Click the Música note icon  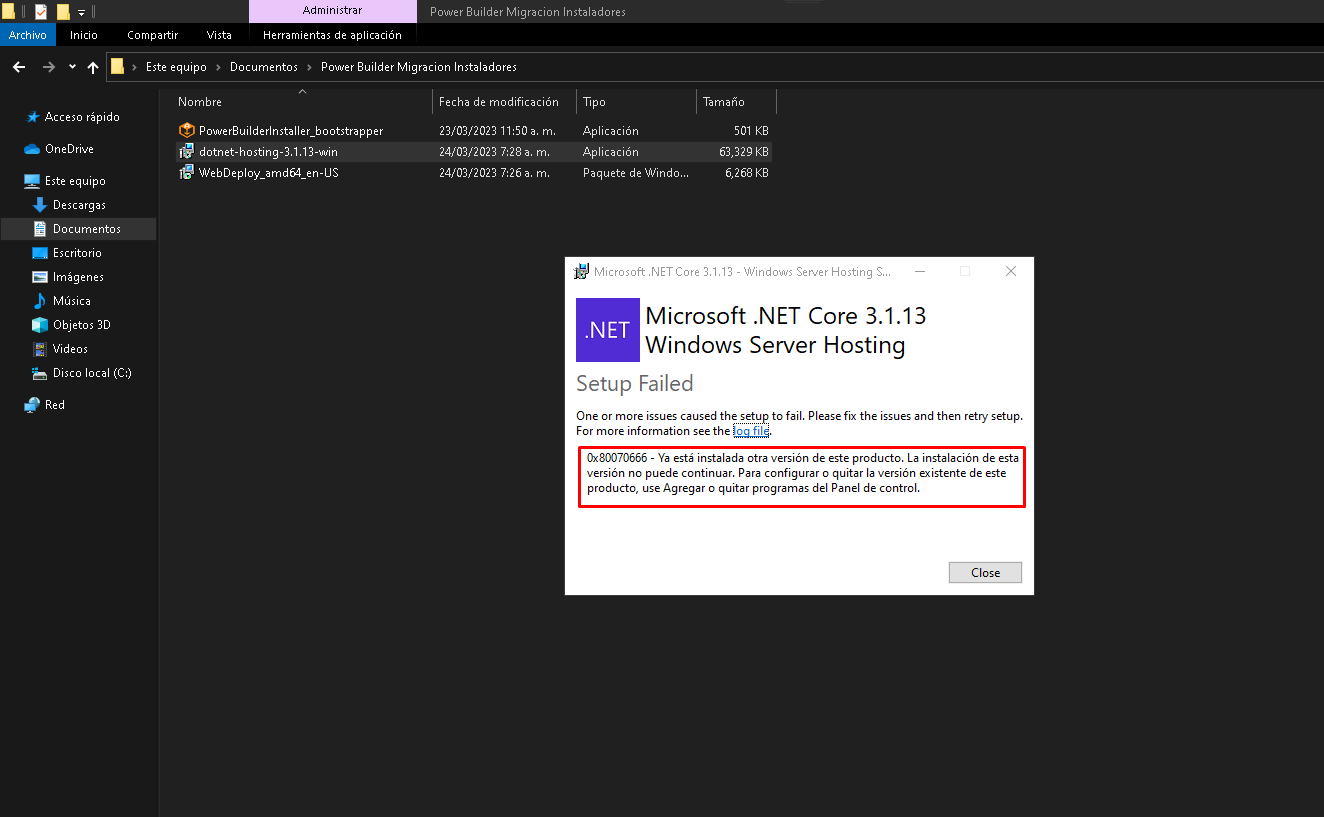pos(40,301)
